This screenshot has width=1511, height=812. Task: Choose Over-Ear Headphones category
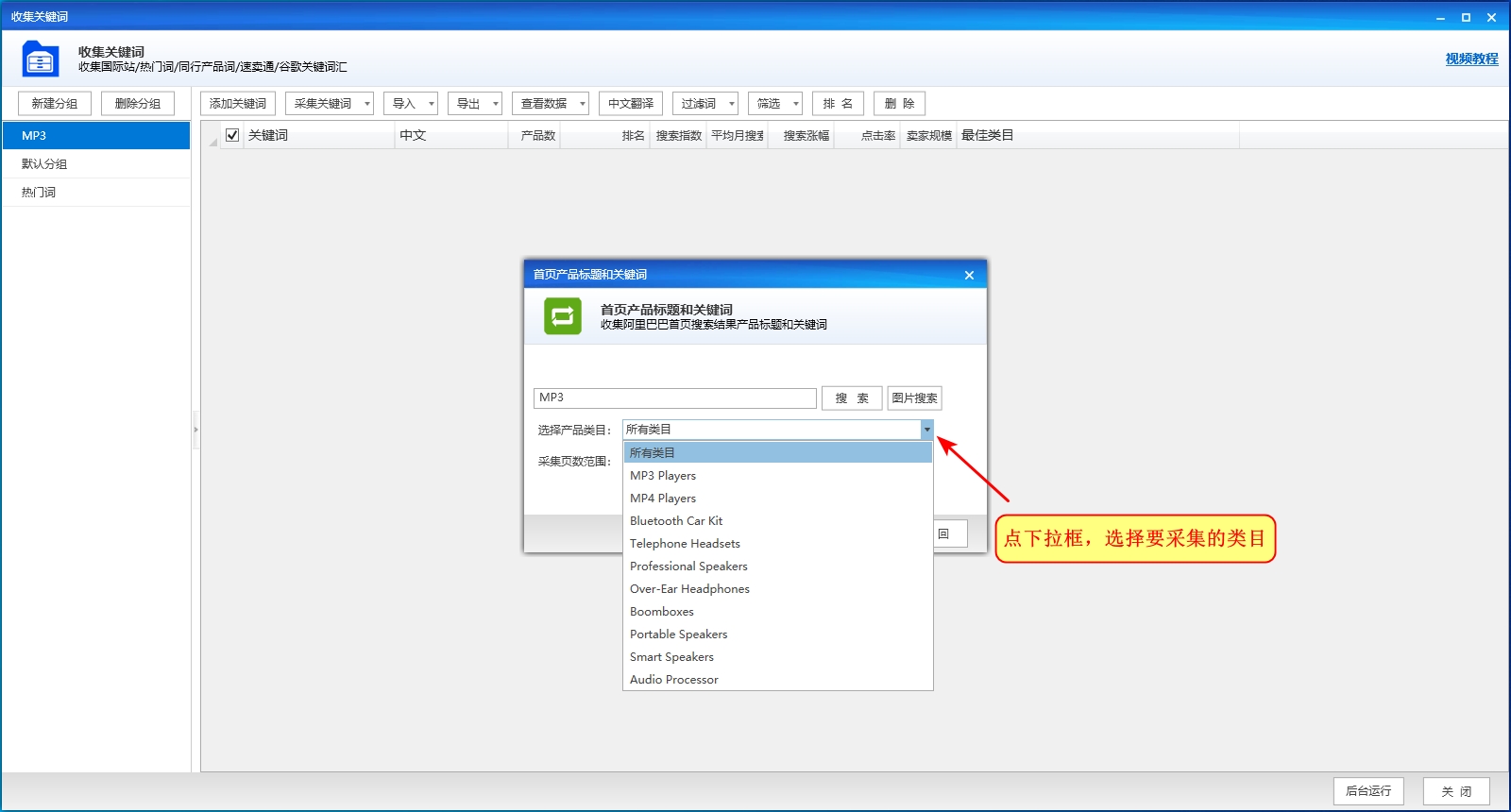coord(778,589)
